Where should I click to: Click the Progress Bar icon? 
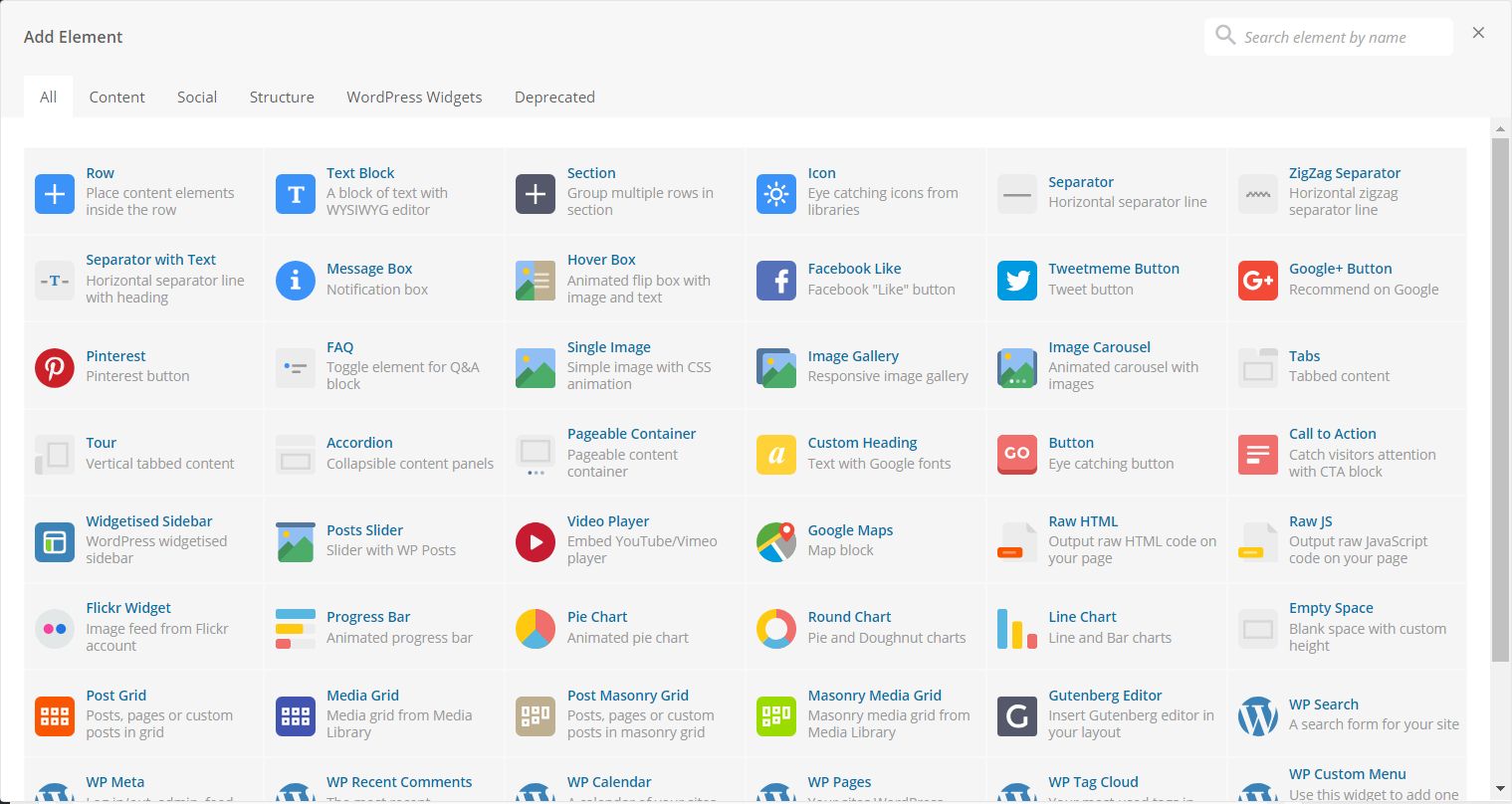tap(296, 629)
